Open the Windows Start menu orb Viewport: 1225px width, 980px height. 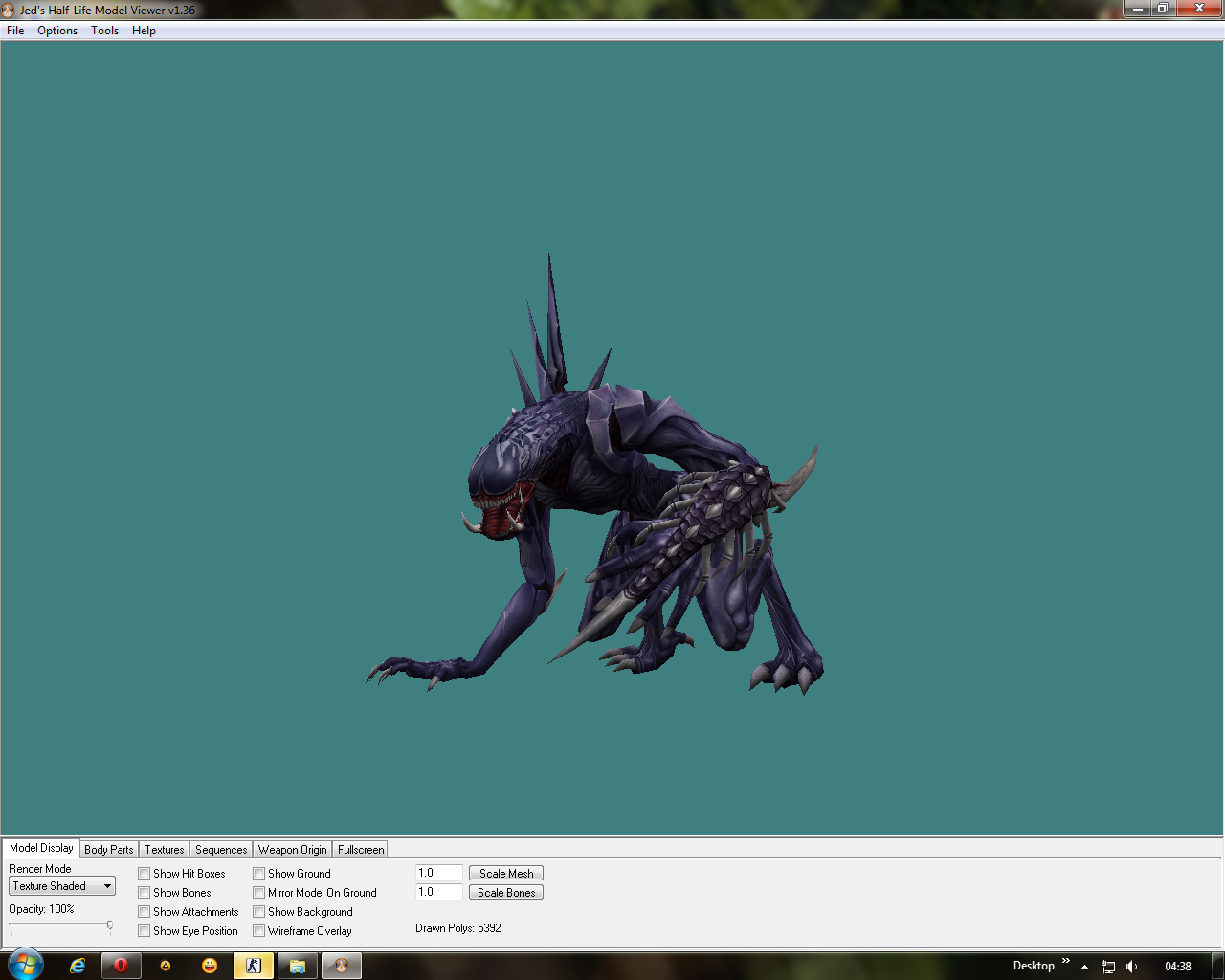point(26,965)
